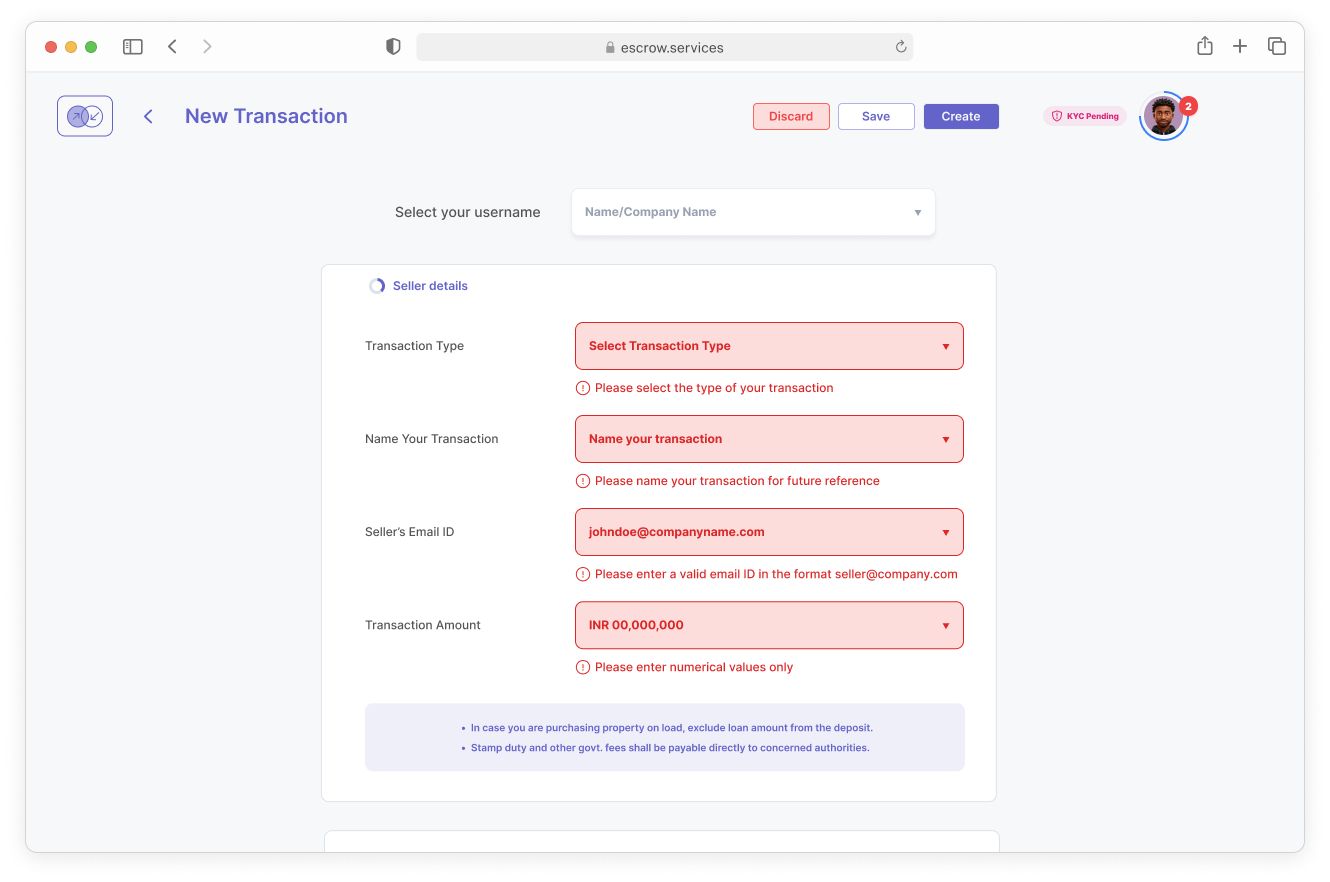This screenshot has height=882, width=1330.
Task: Click the escrow app logo icon
Action: point(85,116)
